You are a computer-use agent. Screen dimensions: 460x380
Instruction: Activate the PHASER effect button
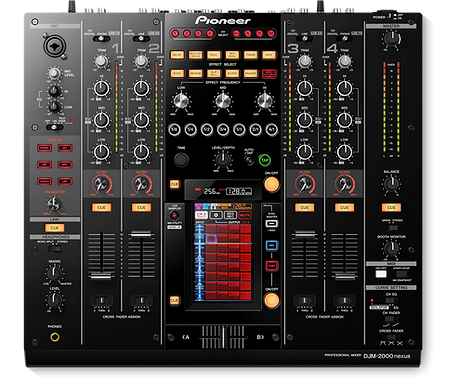(x=250, y=73)
